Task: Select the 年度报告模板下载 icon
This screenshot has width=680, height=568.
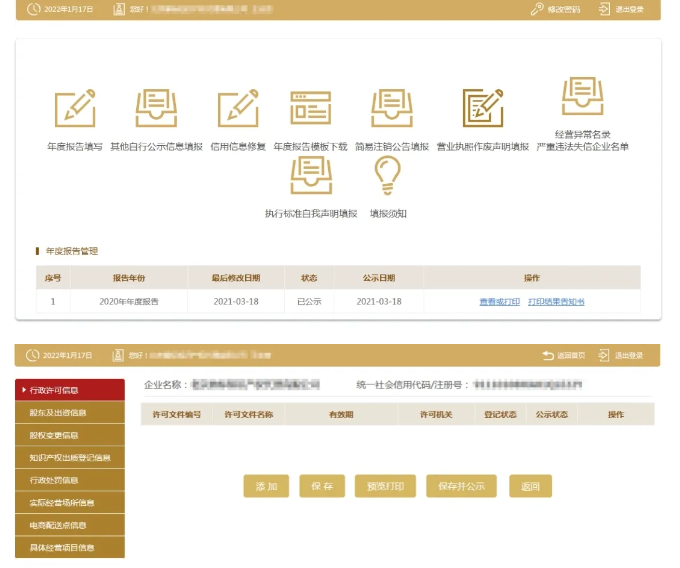Action: pos(310,109)
